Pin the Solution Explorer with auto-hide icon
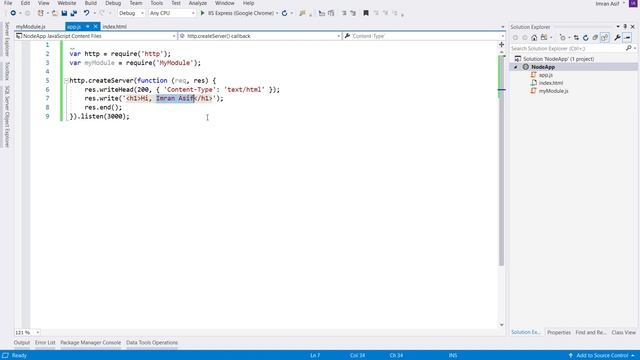The width and height of the screenshot is (640, 360). click(625, 27)
